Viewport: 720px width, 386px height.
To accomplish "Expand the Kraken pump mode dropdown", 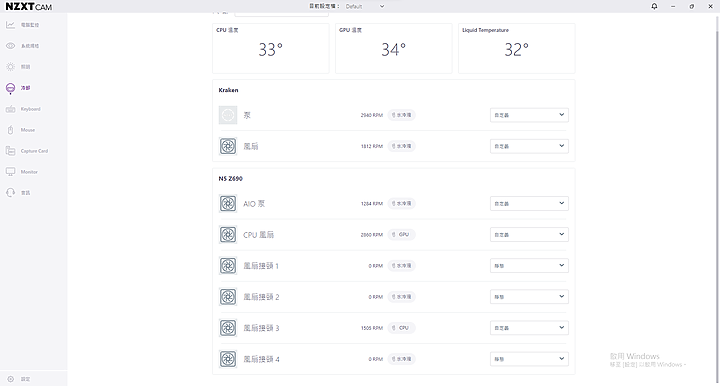I will pyautogui.click(x=529, y=115).
